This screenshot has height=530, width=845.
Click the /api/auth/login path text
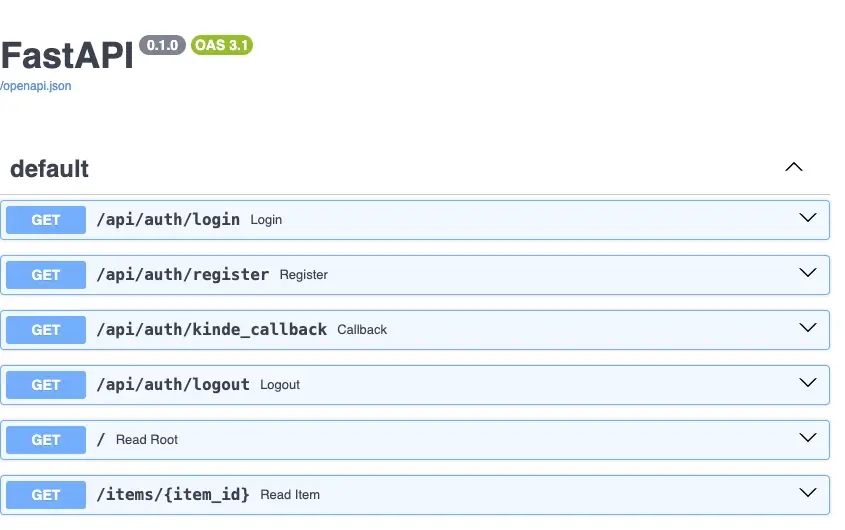[x=168, y=219]
